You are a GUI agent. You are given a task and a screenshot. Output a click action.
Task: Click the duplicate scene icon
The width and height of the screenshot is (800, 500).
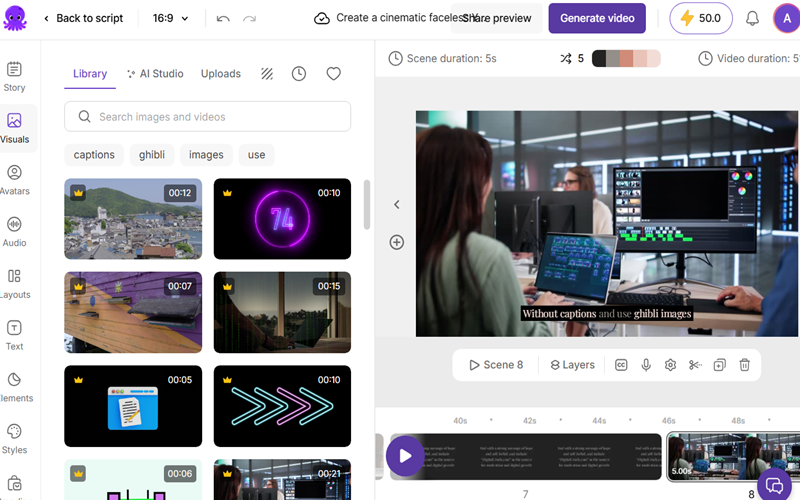[x=719, y=365]
